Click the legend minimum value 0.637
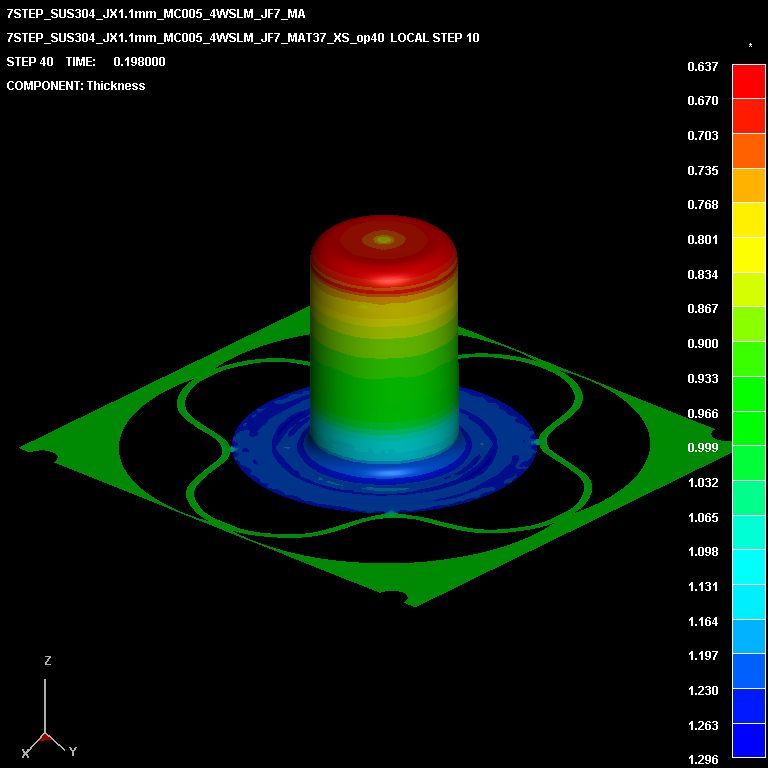This screenshot has height=768, width=768. (702, 67)
